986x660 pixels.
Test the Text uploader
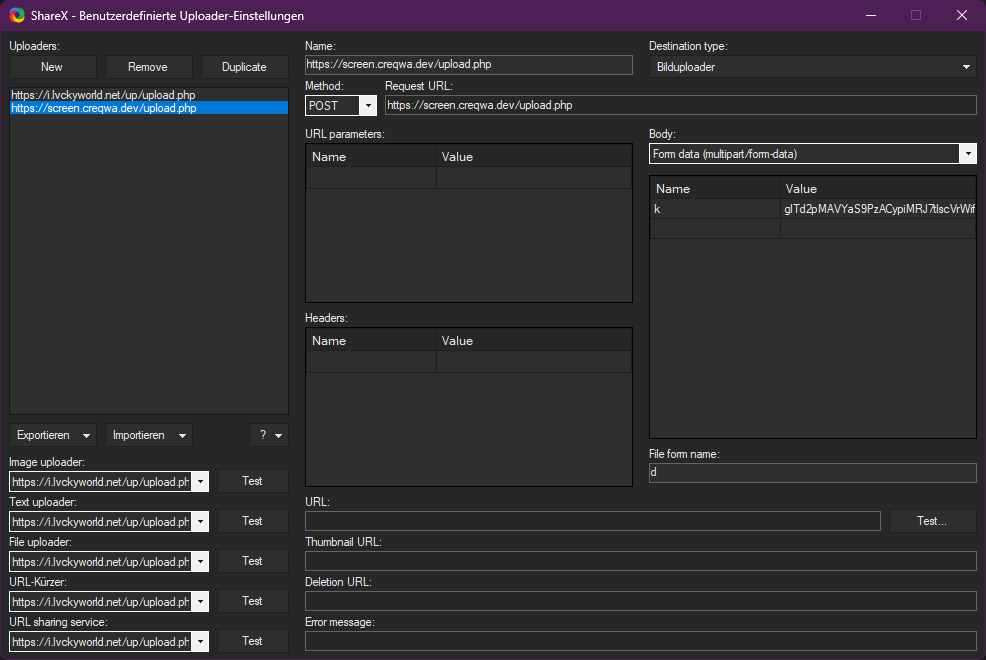pyautogui.click(x=253, y=521)
